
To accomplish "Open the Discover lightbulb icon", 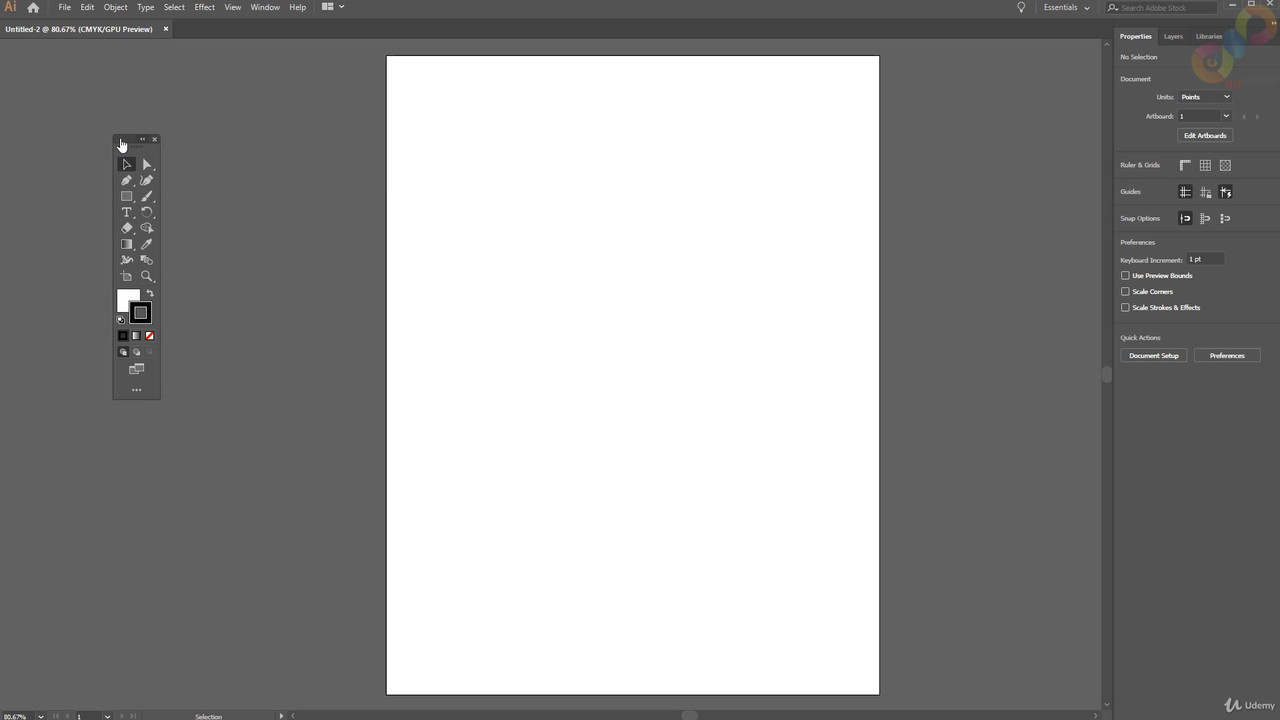I will [x=1021, y=7].
